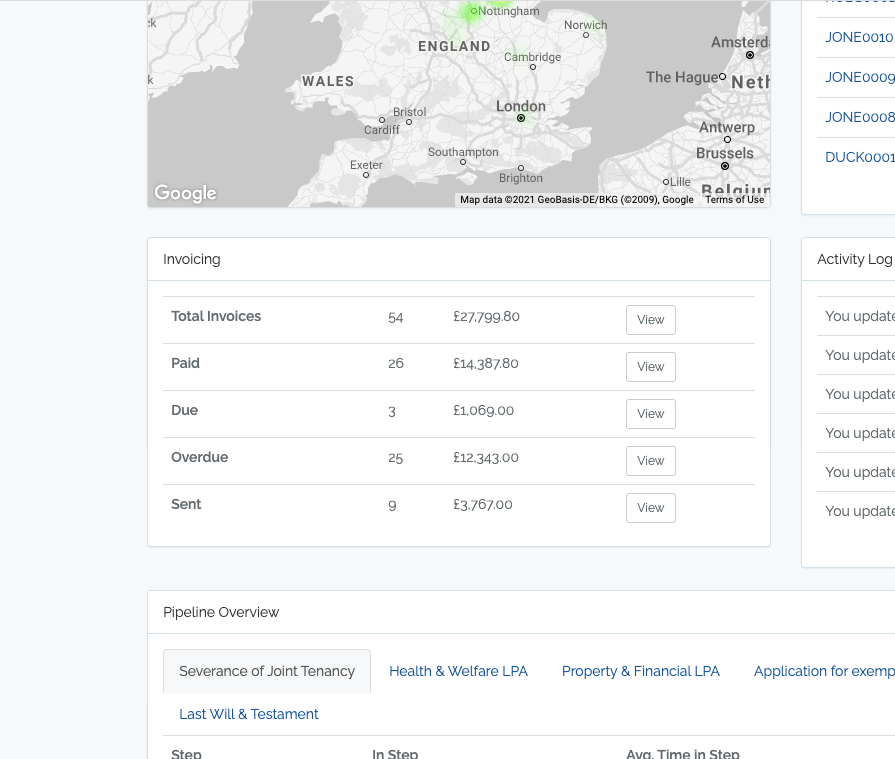The image size is (895, 759).
Task: Open the JONE0009 record link
Action: pos(858,77)
